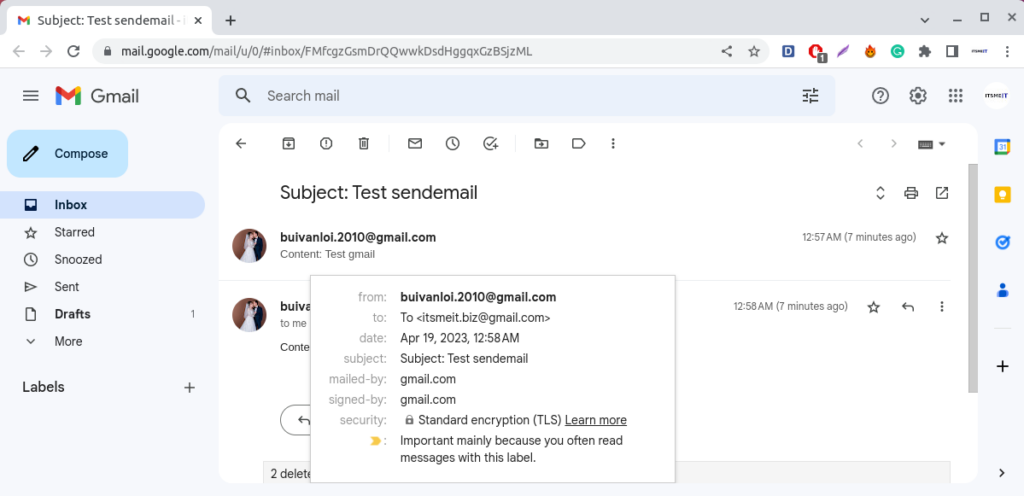Star the second message at 12:58 AM
Image resolution: width=1024 pixels, height=496 pixels.
[x=873, y=307]
